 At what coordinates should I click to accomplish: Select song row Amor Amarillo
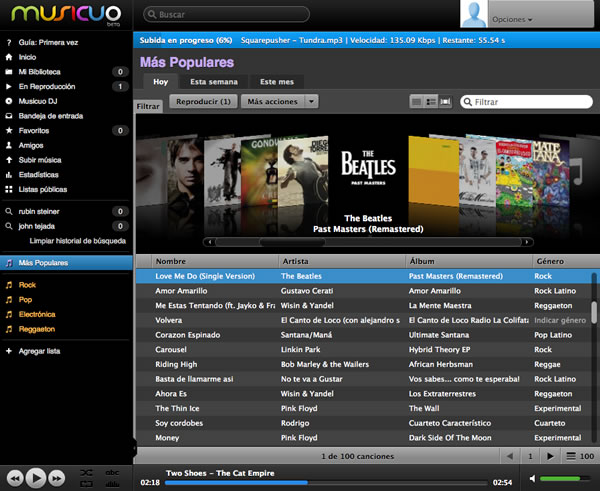click(364, 291)
